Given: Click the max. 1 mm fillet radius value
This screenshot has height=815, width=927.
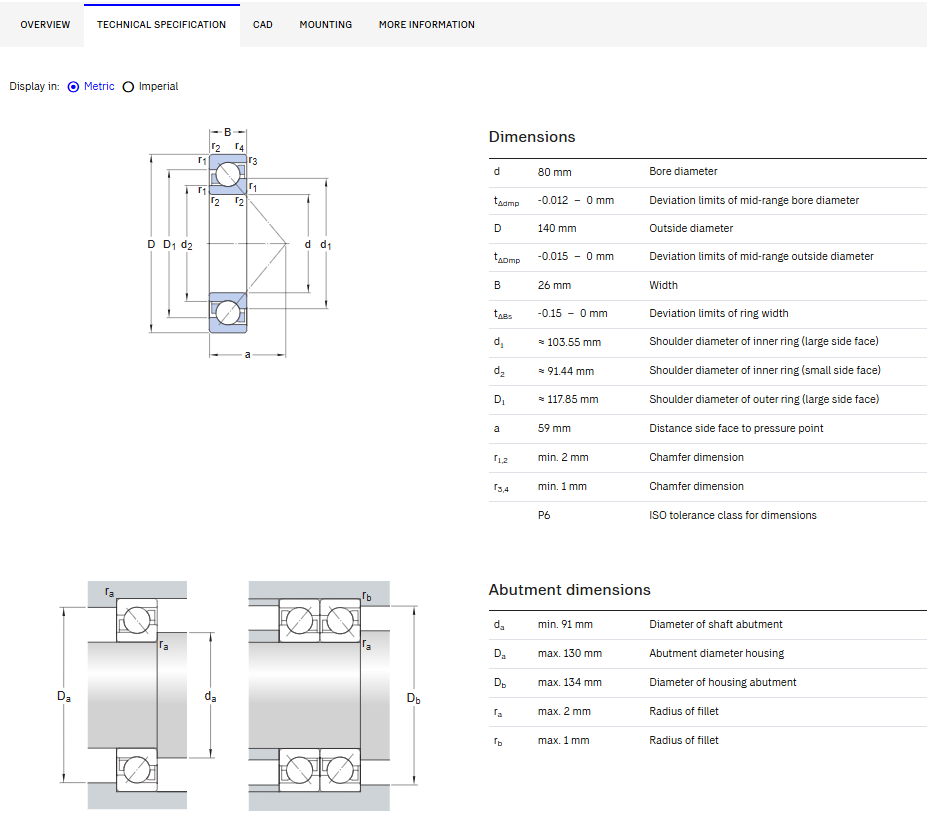Looking at the screenshot, I should [x=563, y=741].
